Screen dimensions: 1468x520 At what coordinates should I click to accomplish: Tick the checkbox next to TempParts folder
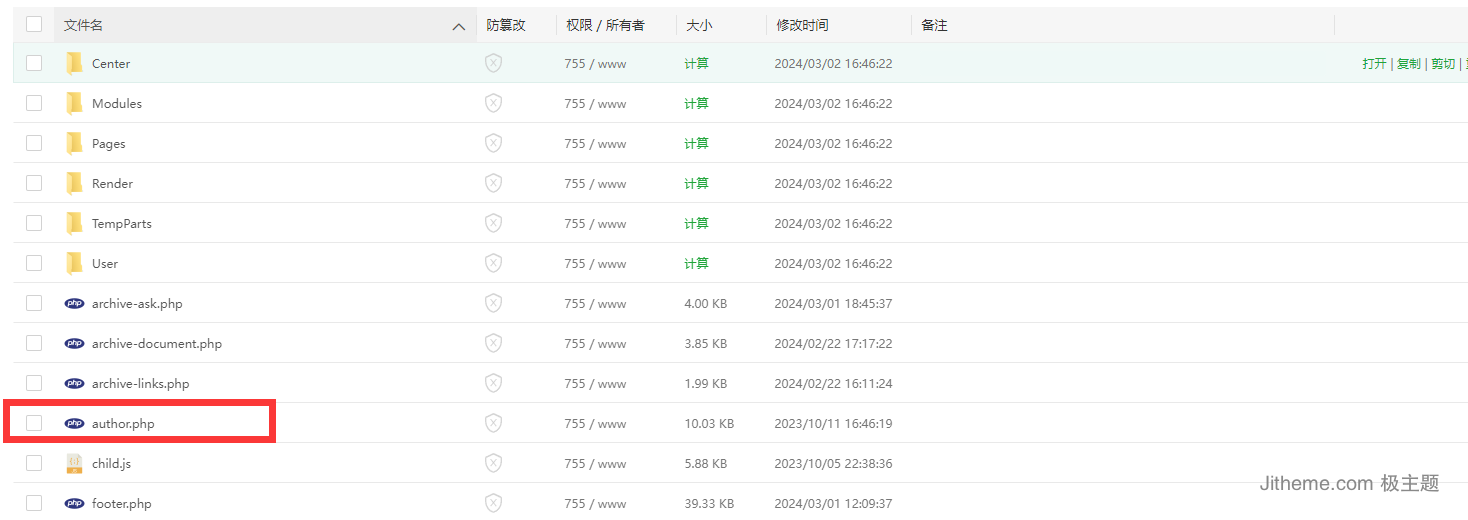(34, 223)
